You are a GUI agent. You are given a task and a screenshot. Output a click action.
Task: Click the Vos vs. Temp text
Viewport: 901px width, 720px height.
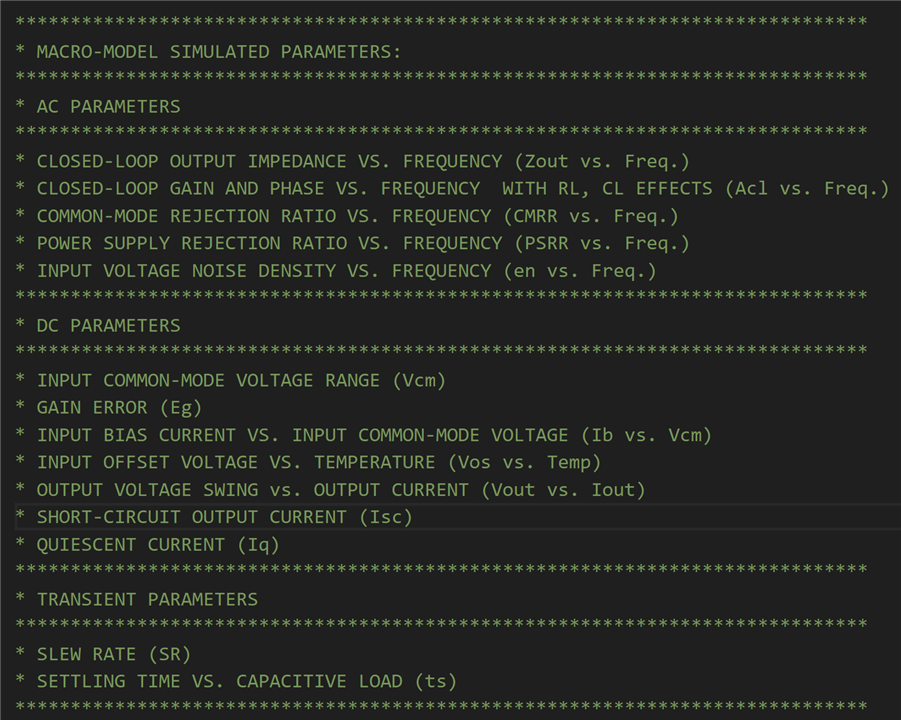(525, 463)
